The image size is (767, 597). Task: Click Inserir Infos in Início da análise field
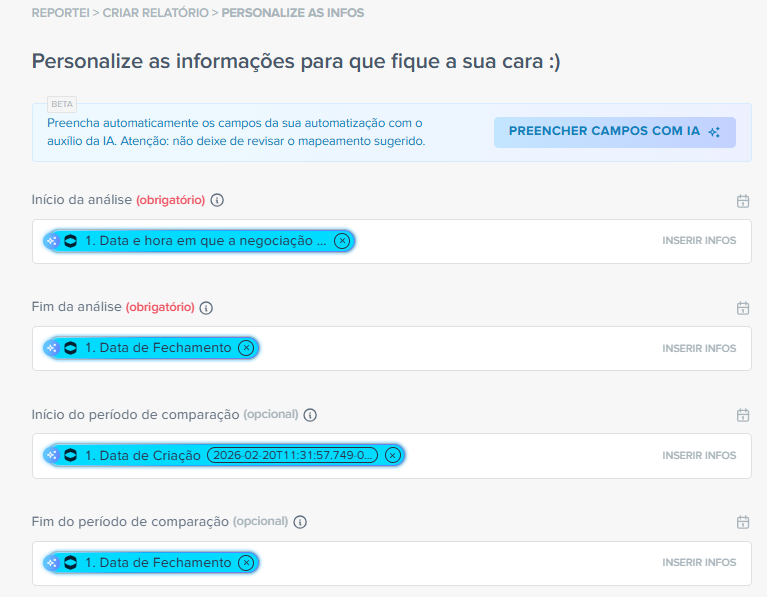pos(699,241)
